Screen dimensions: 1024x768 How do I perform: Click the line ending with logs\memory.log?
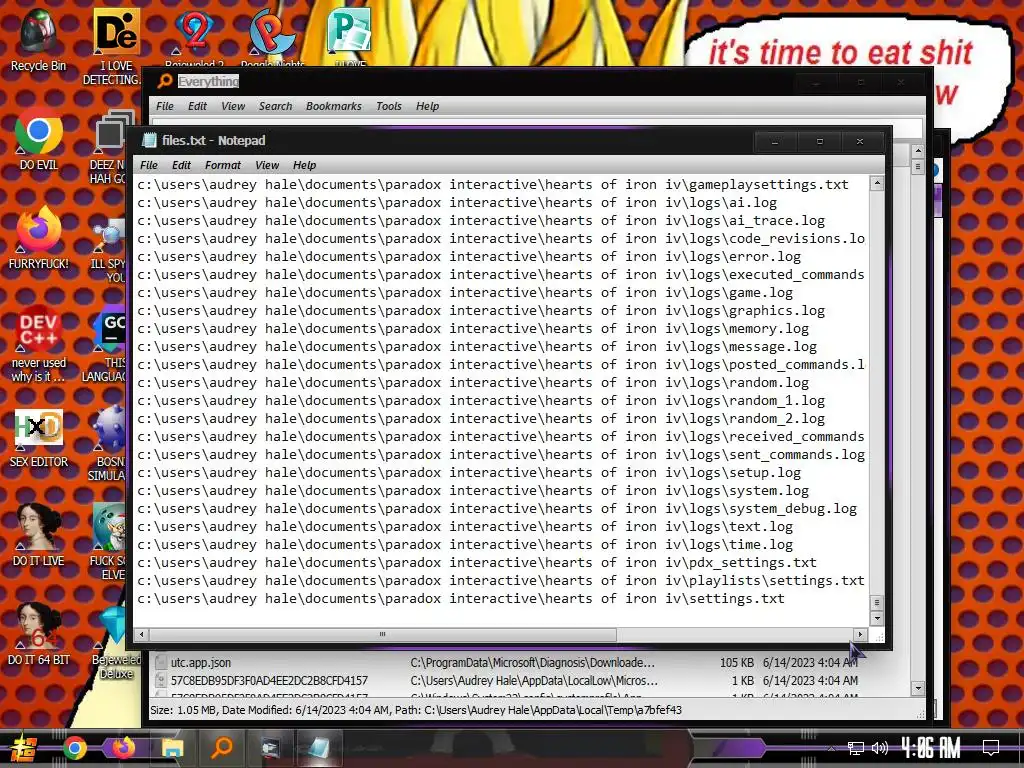(473, 328)
